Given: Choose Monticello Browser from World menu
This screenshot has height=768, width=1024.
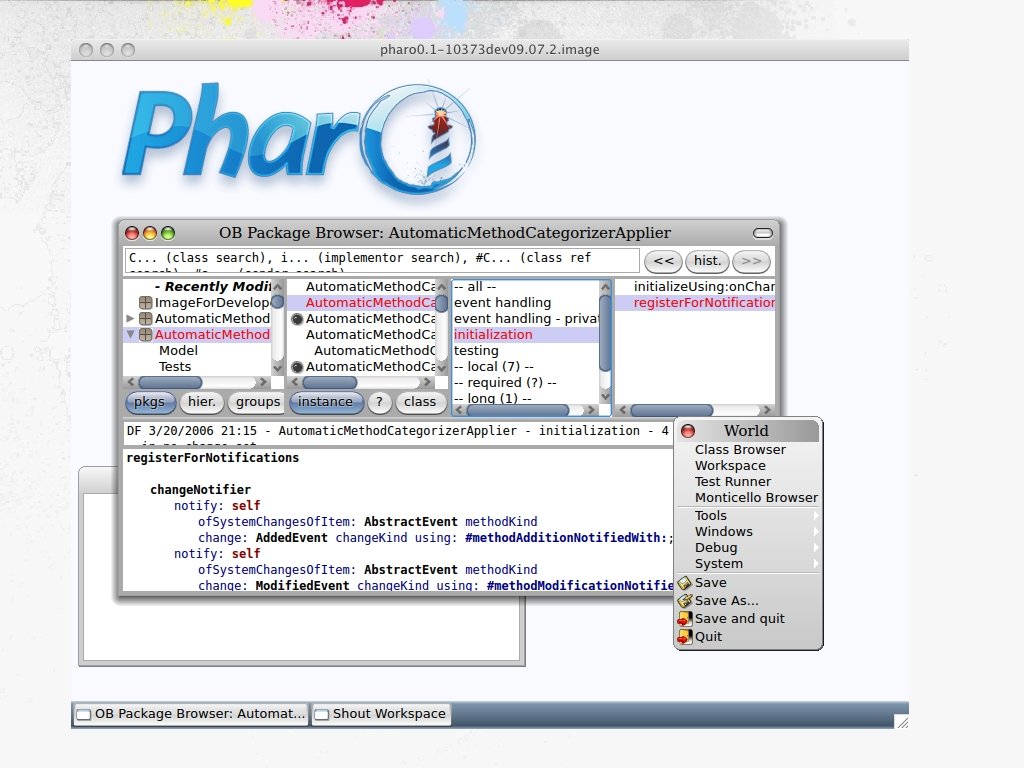Looking at the screenshot, I should pyautogui.click(x=747, y=498).
